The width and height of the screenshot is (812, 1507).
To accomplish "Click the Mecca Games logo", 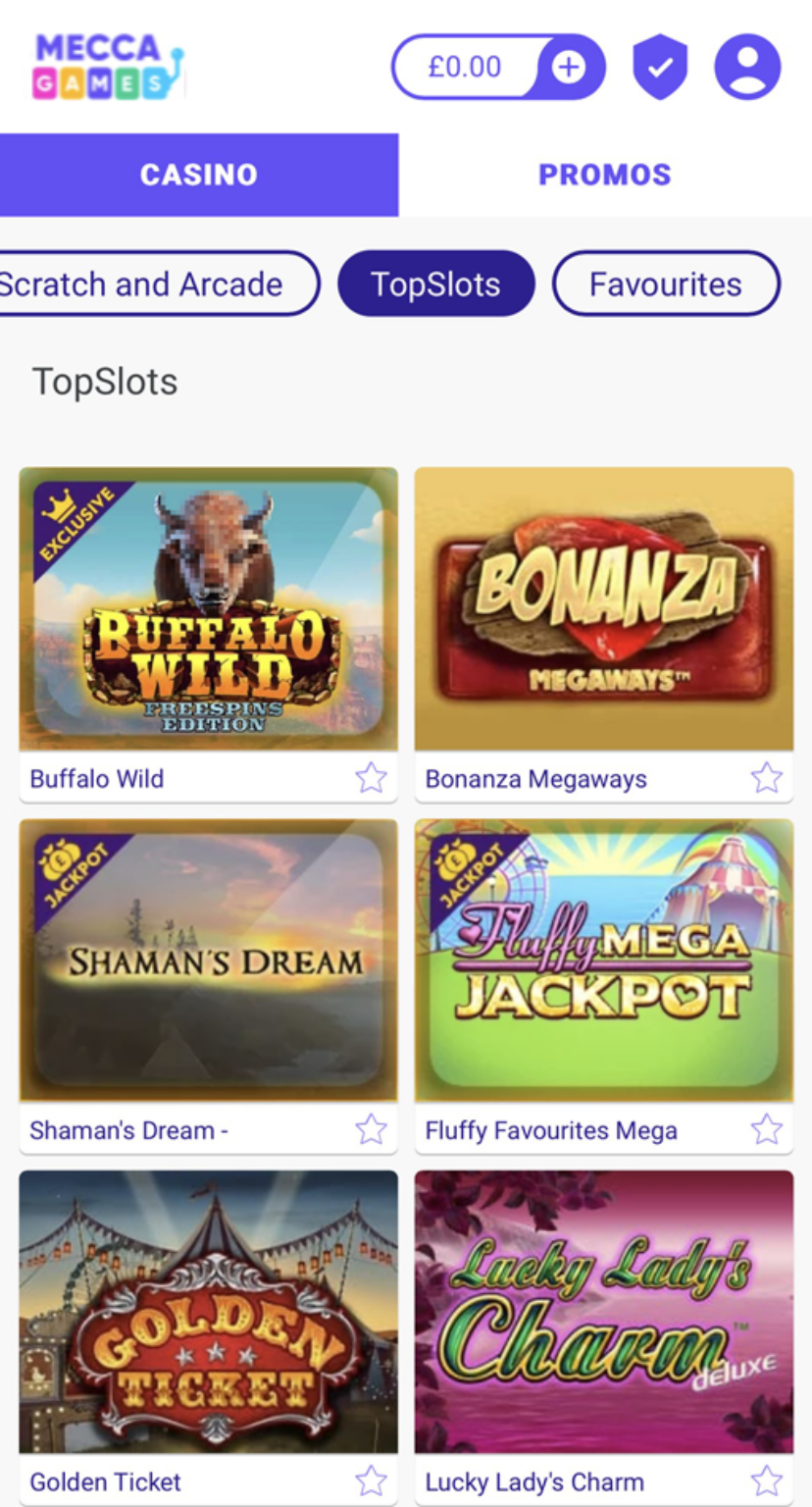I will (x=108, y=67).
